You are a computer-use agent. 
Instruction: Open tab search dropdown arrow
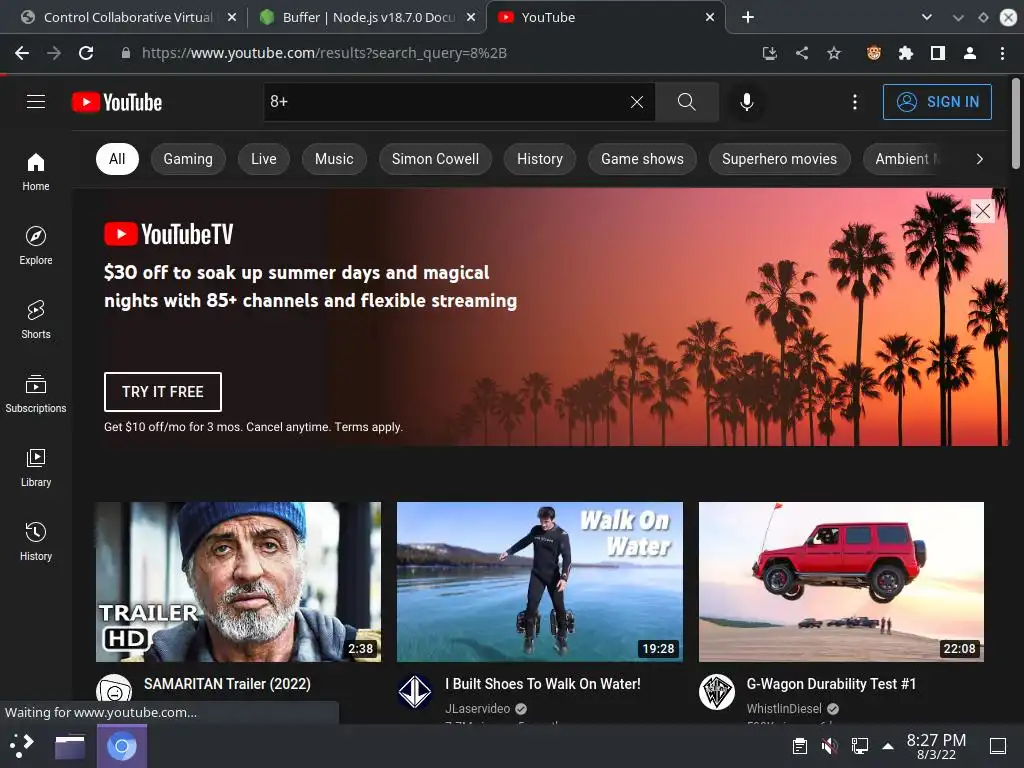pyautogui.click(x=926, y=17)
